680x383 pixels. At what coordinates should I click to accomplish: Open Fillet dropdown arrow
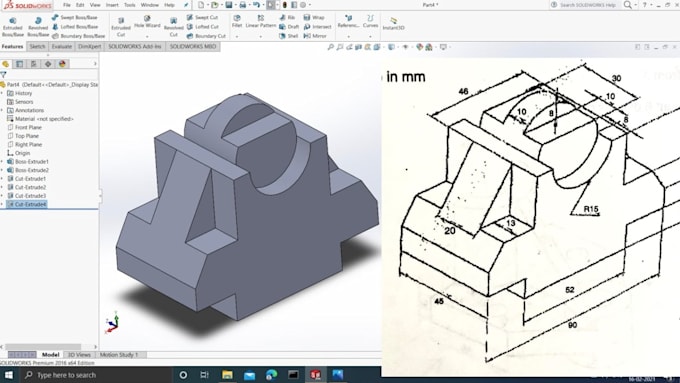237,36
